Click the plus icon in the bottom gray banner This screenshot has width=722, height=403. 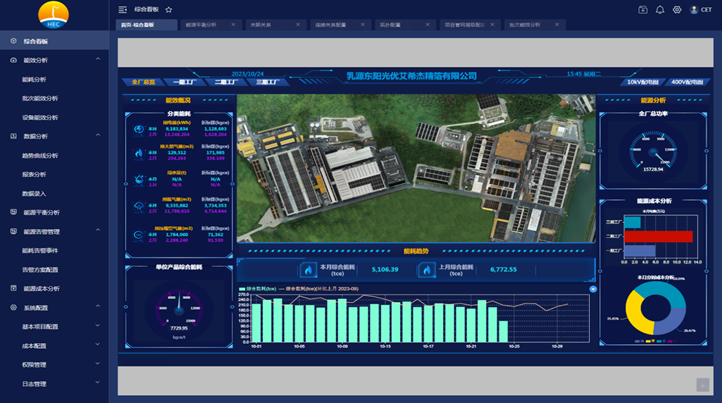click(703, 385)
